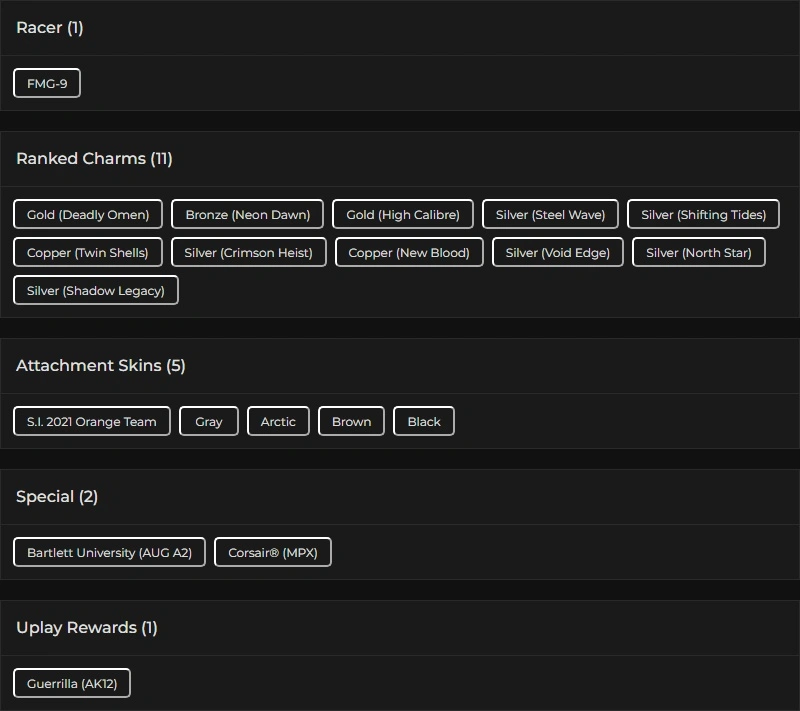
Task: Choose the Bronze (Neon Dawn) charm tag
Action: coord(248,215)
